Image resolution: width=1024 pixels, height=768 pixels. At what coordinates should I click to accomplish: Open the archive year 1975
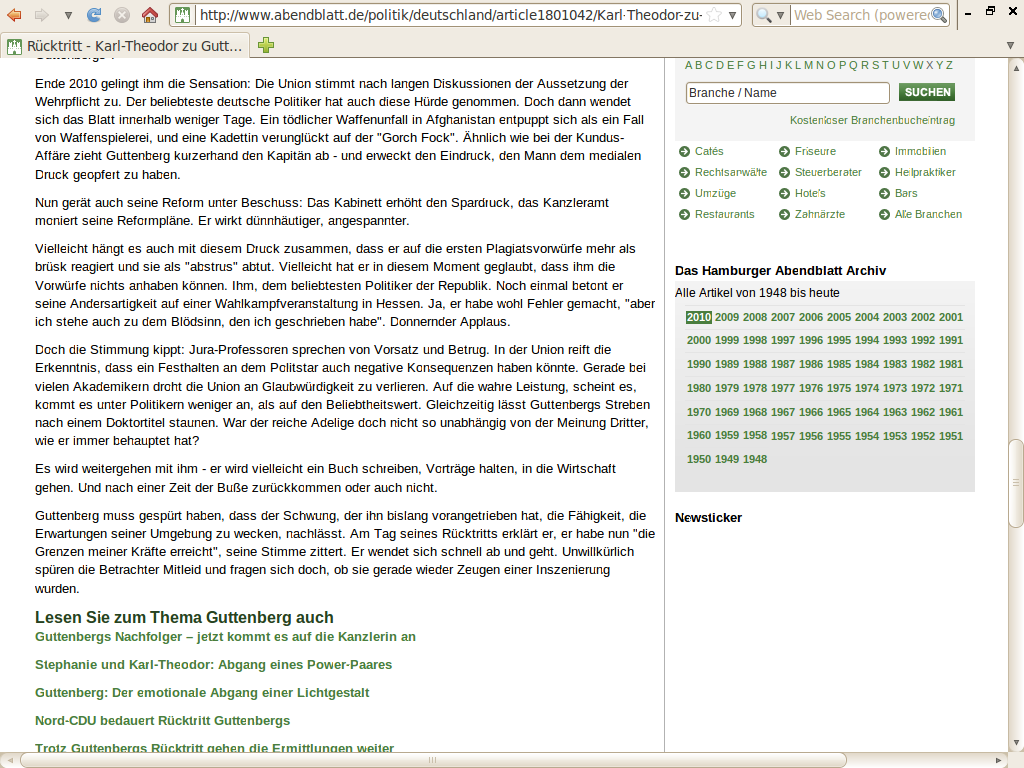[x=839, y=388]
